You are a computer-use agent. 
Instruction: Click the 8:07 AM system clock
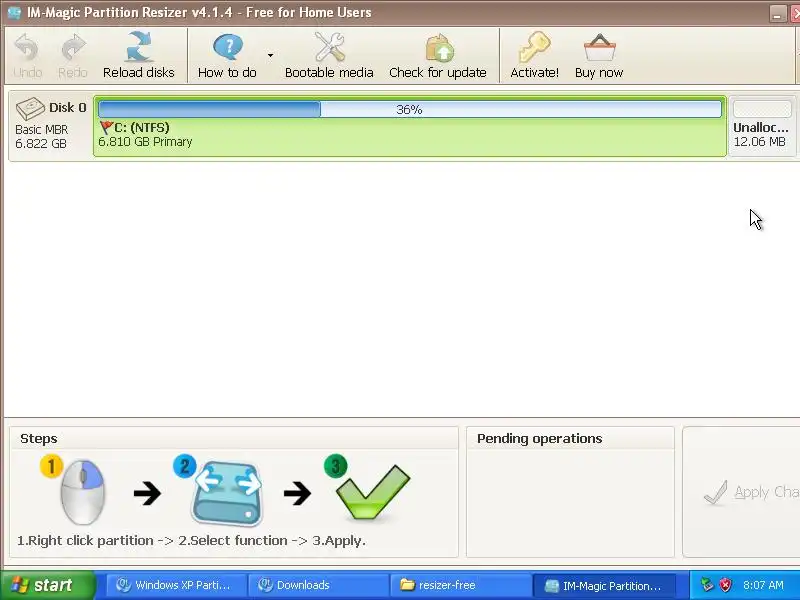[x=763, y=585]
